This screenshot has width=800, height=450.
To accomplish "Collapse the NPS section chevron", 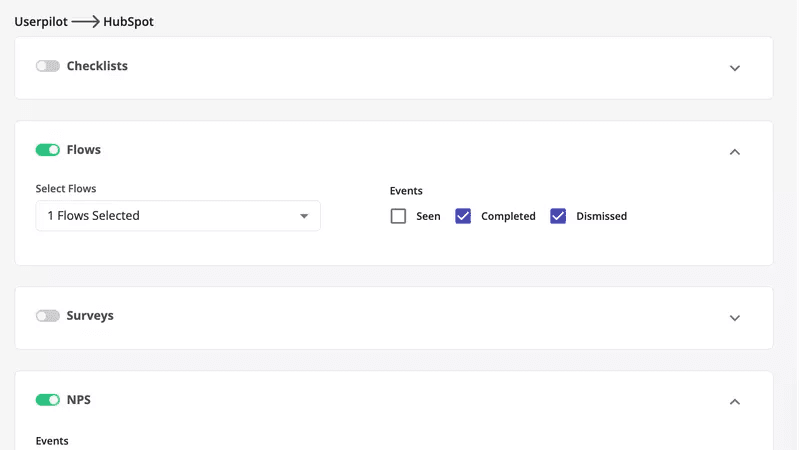I will (x=735, y=402).
